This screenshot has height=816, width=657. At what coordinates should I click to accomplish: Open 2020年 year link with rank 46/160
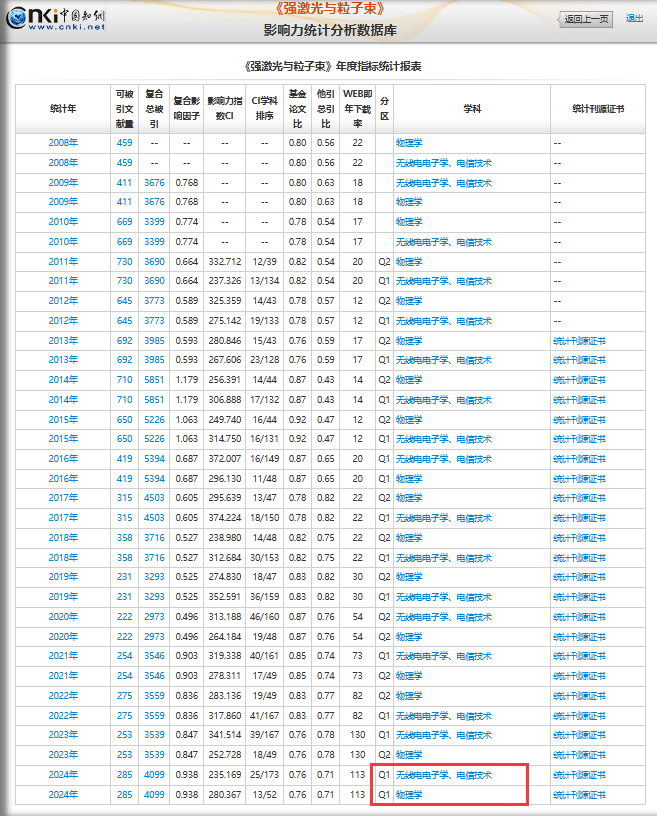pyautogui.click(x=63, y=617)
